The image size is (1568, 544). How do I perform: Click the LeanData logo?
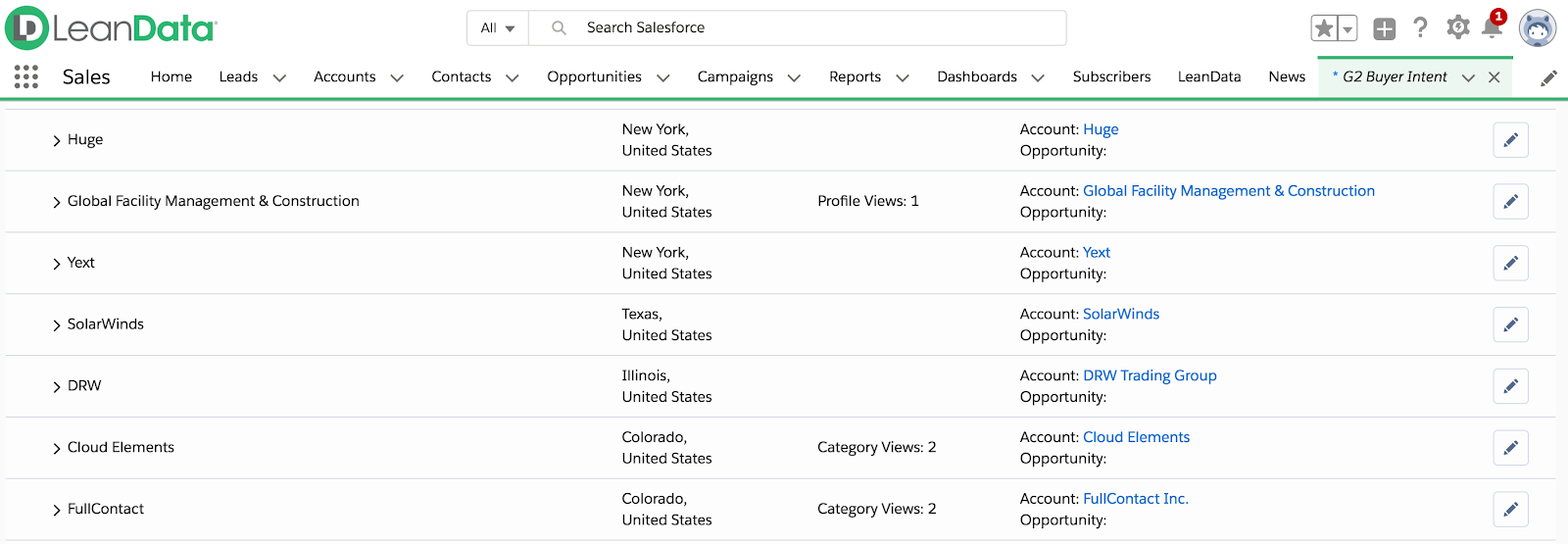[x=111, y=28]
